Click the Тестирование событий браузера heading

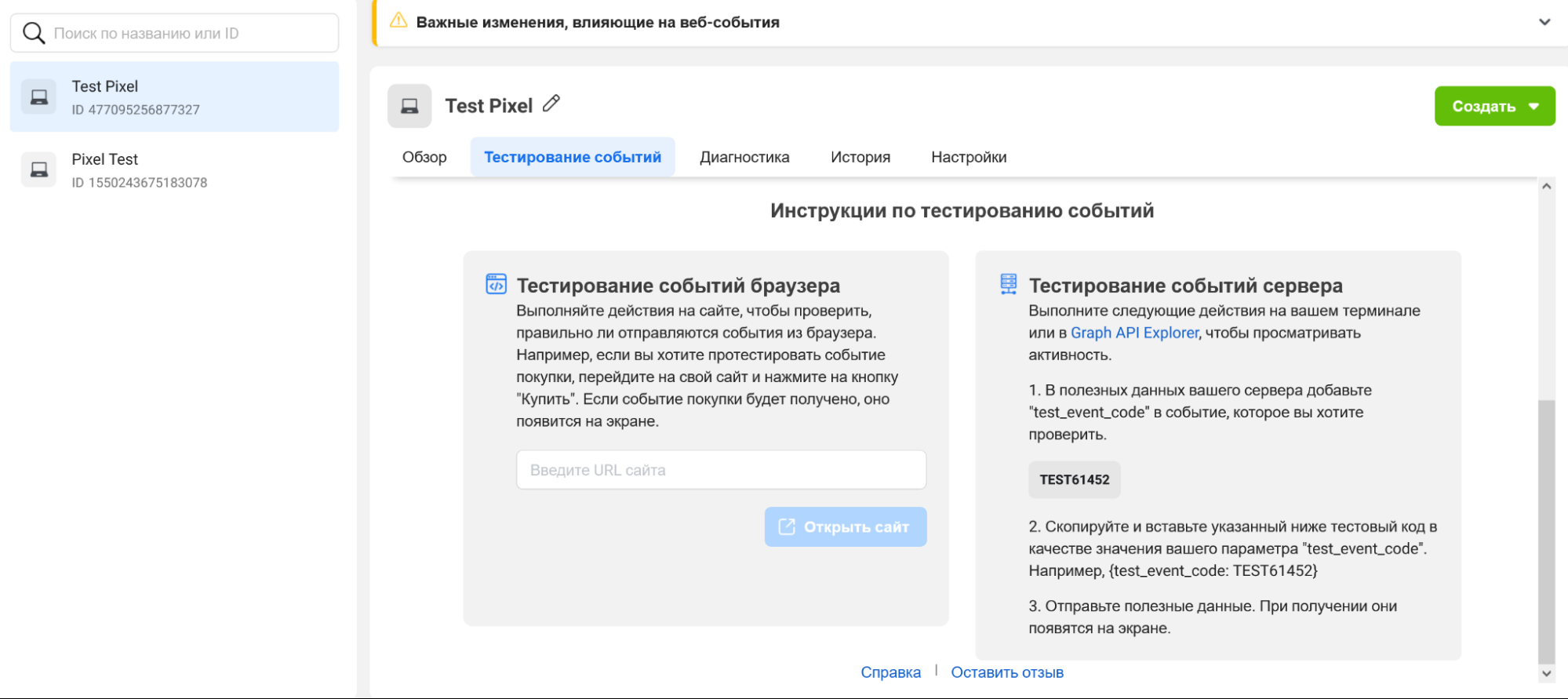pyautogui.click(x=678, y=286)
